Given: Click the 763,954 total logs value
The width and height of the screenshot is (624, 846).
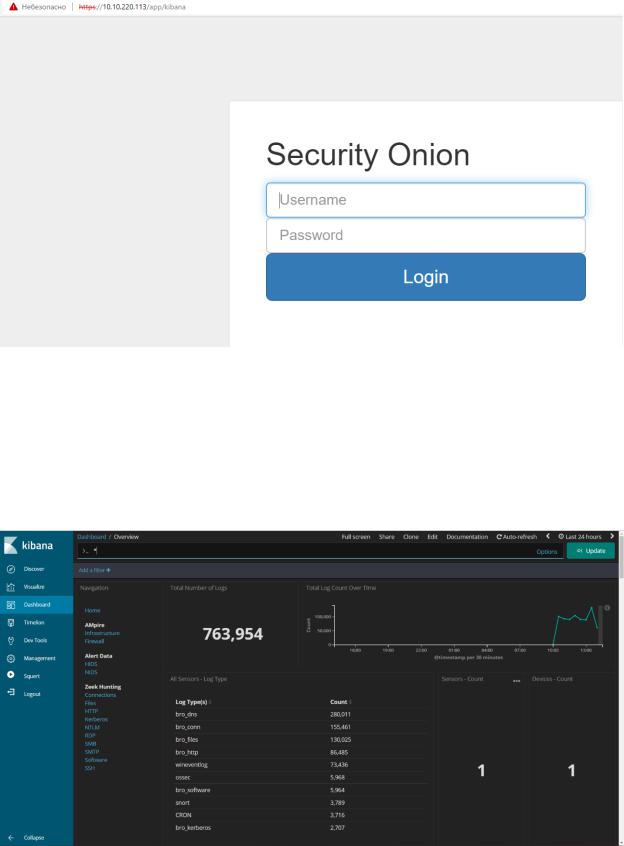Looking at the screenshot, I should coord(232,633).
